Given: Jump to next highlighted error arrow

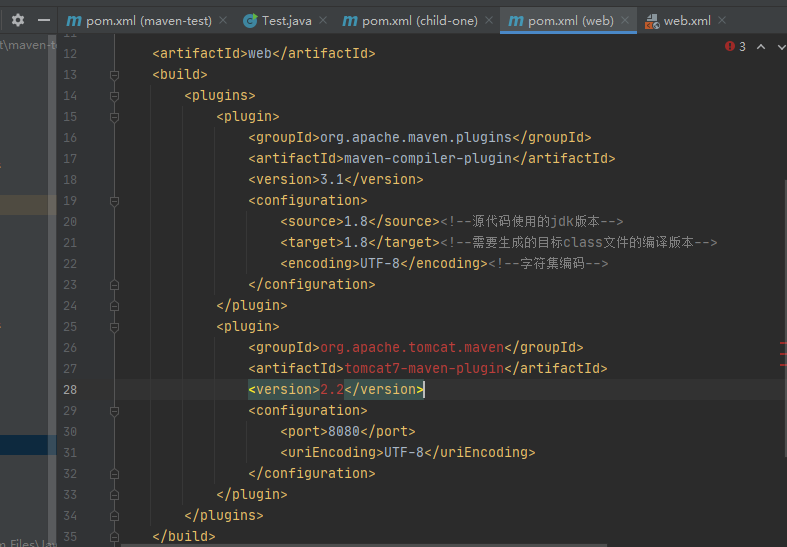Looking at the screenshot, I should pyautogui.click(x=779, y=47).
